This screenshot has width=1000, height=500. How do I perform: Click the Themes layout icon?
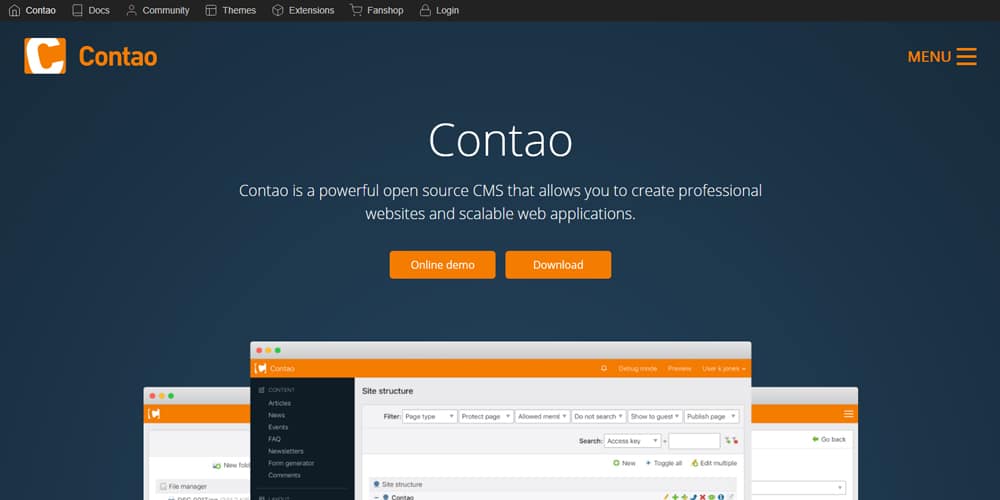[x=211, y=10]
